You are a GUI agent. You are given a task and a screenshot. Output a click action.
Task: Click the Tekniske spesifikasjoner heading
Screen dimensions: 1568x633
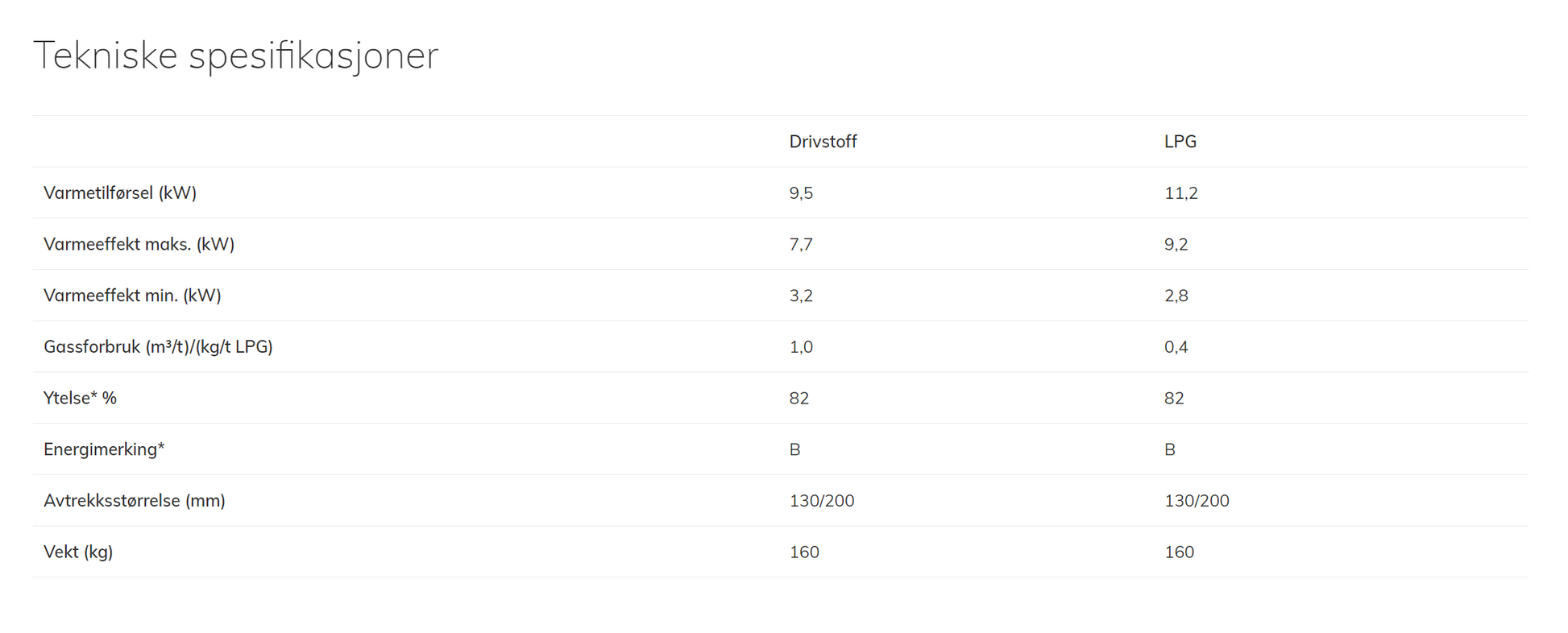(235, 56)
